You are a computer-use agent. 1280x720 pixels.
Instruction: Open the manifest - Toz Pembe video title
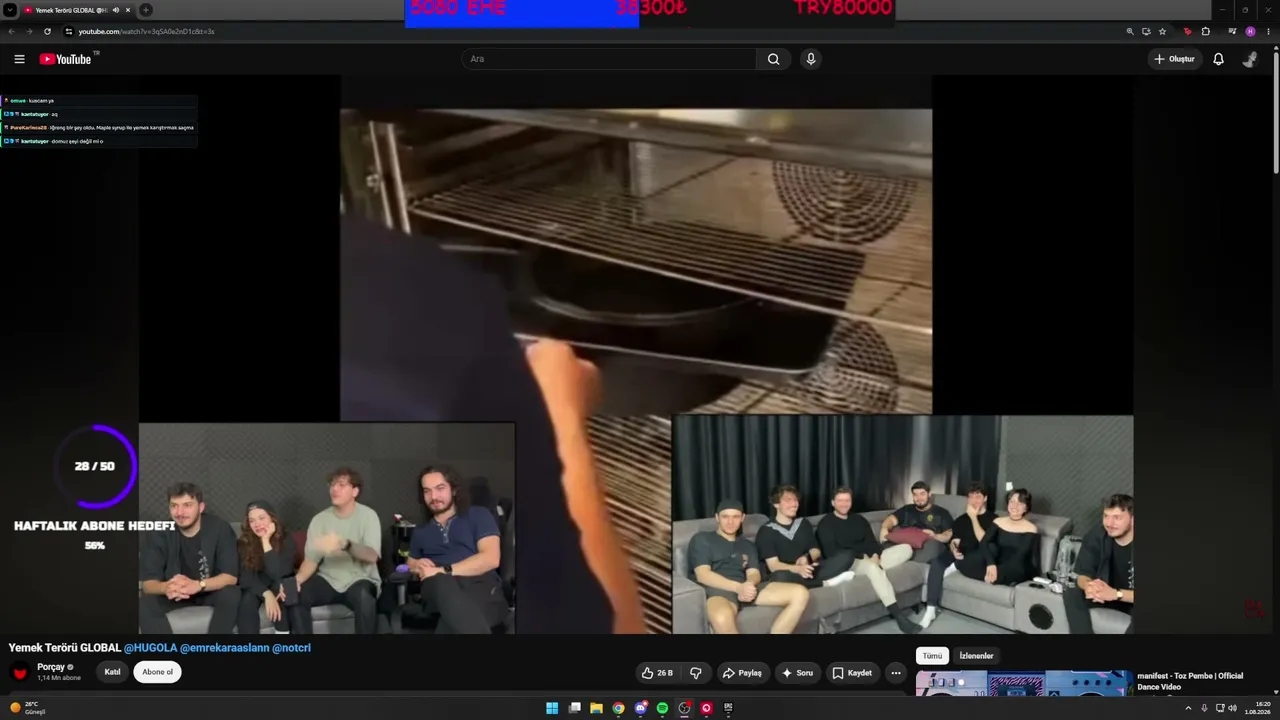point(1190,681)
